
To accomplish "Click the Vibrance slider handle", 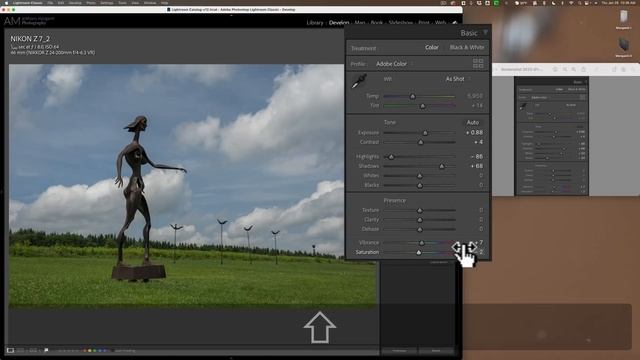I will [422, 243].
